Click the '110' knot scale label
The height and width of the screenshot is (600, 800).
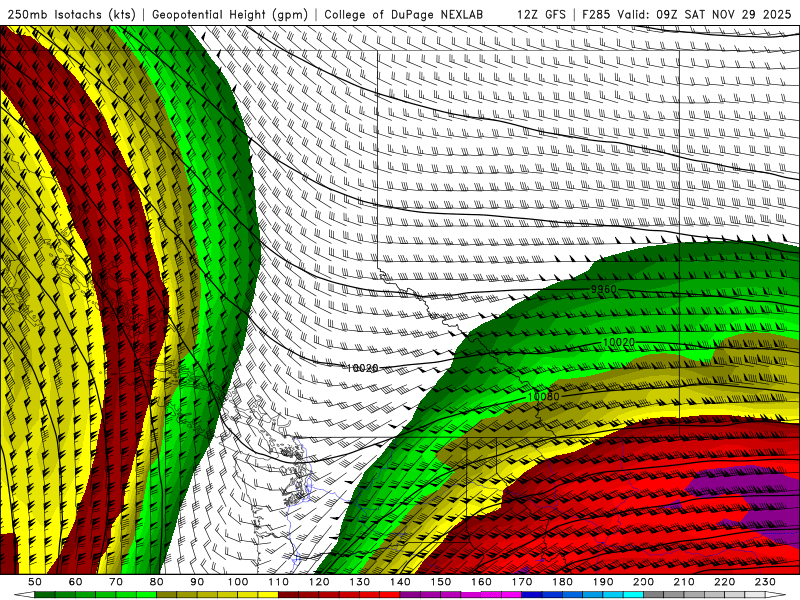click(279, 582)
